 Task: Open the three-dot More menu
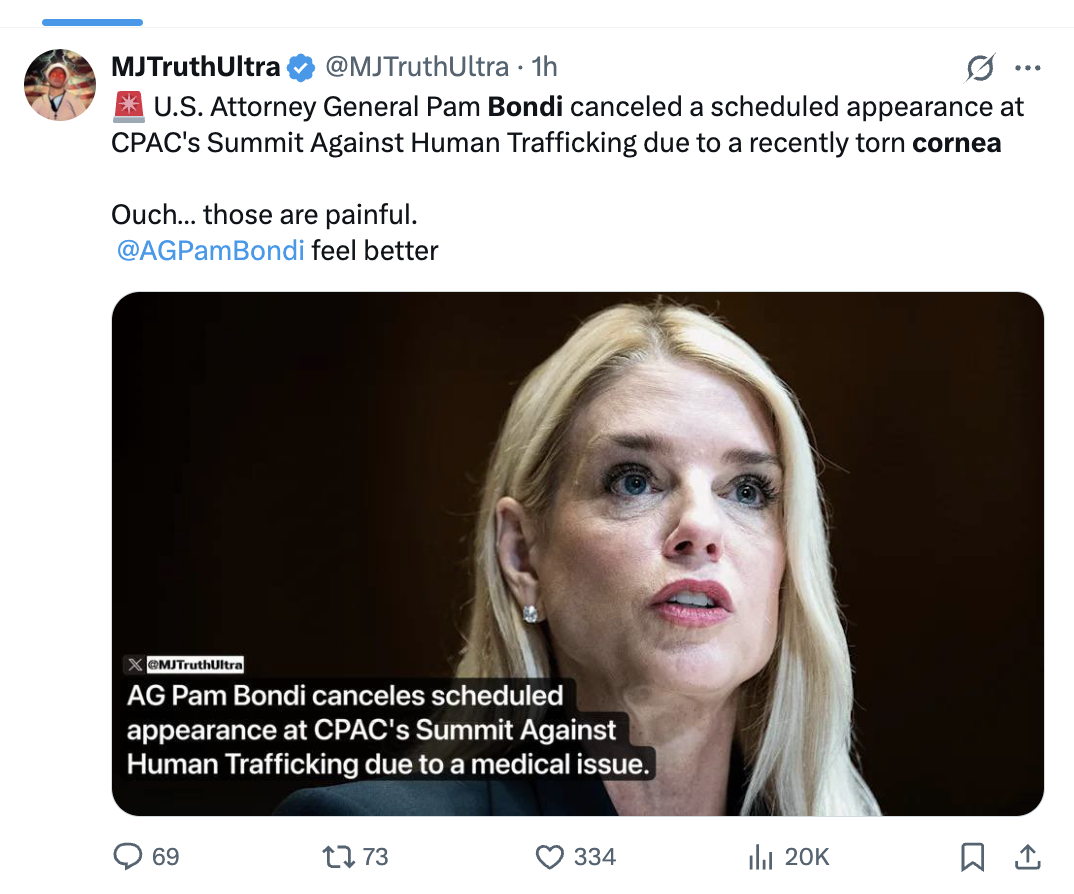click(x=1028, y=68)
